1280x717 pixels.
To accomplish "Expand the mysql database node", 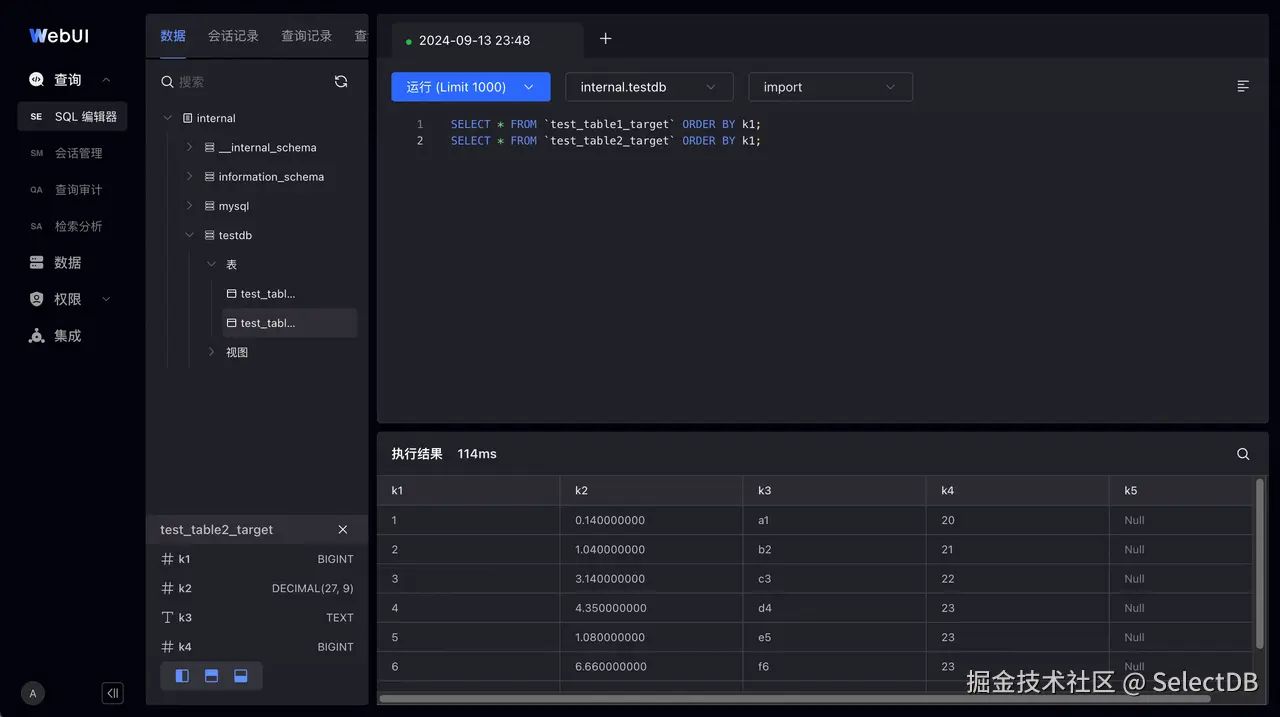I will [189, 206].
